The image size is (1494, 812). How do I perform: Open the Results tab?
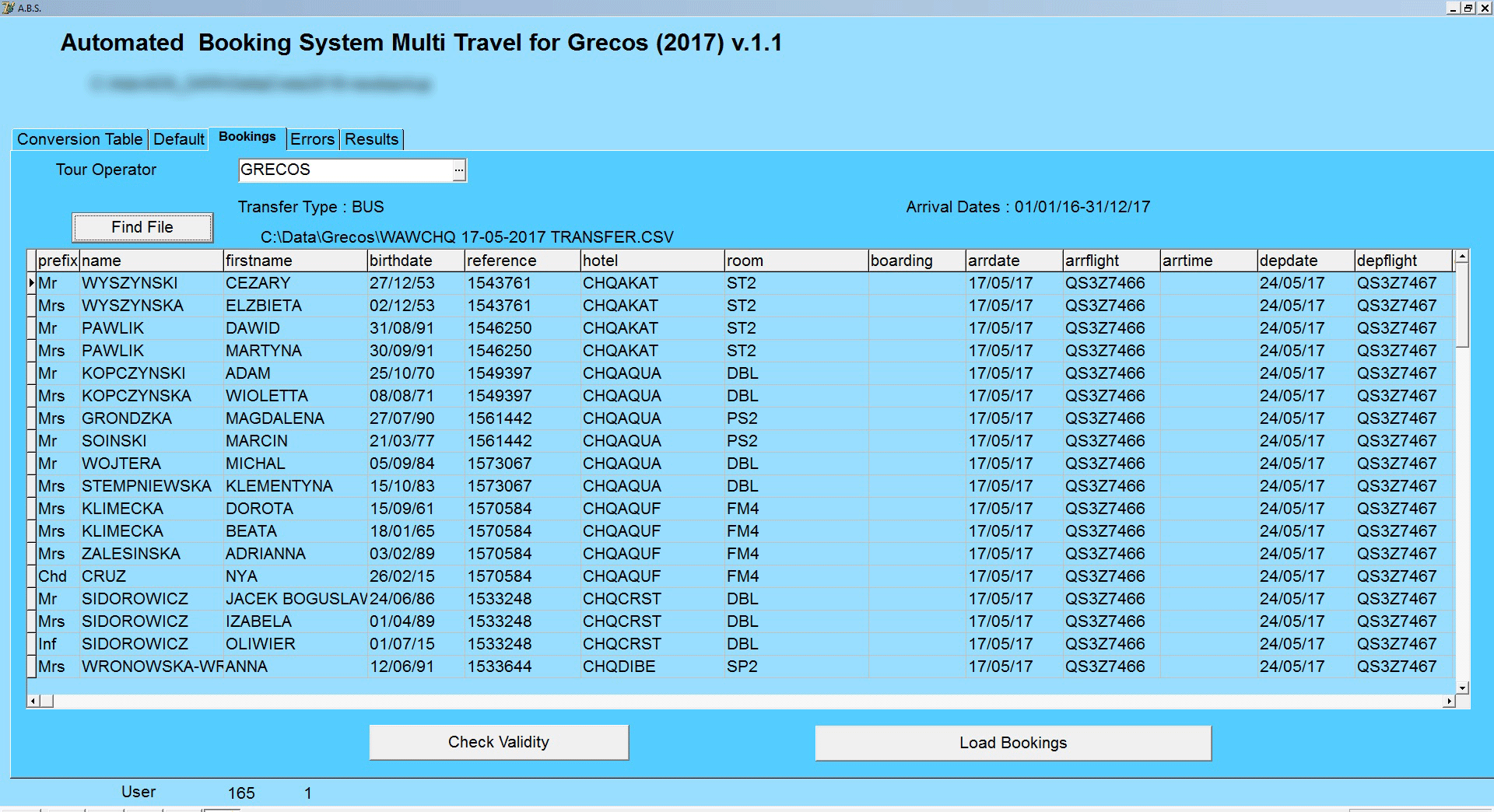pyautogui.click(x=371, y=139)
